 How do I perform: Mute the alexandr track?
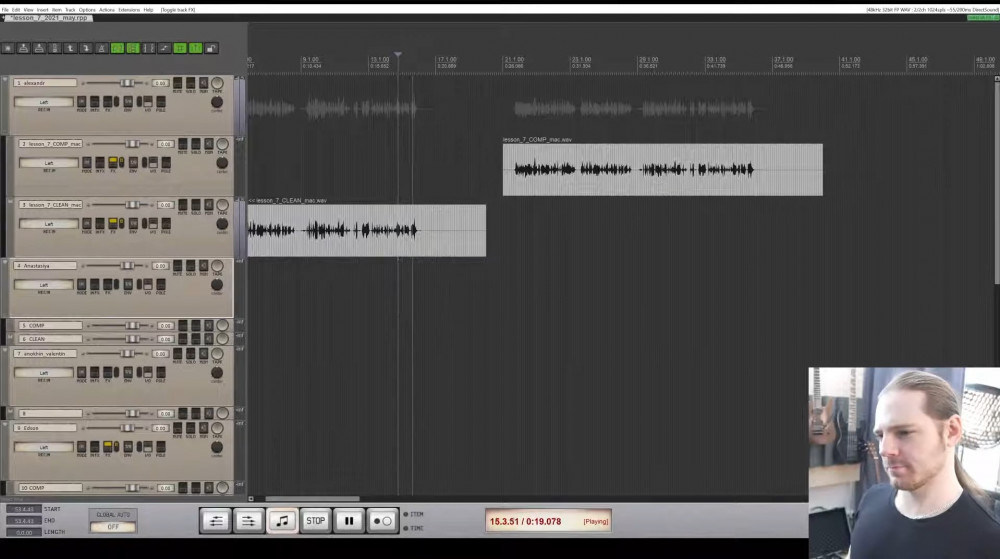[x=178, y=83]
